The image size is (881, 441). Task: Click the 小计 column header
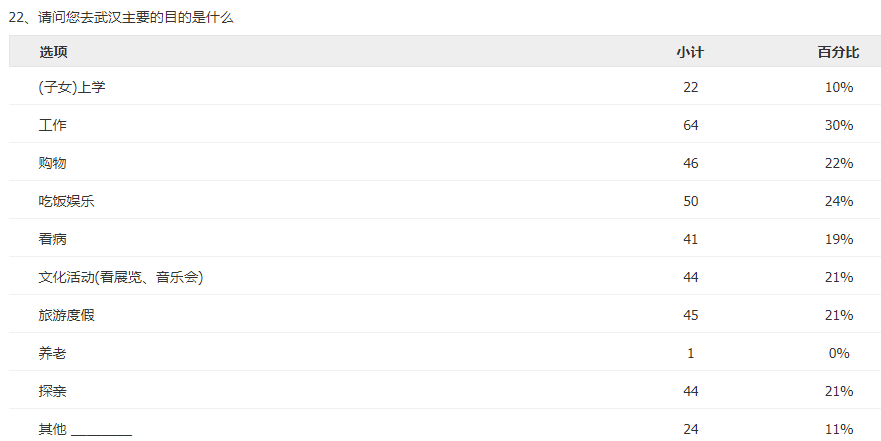pyautogui.click(x=690, y=52)
